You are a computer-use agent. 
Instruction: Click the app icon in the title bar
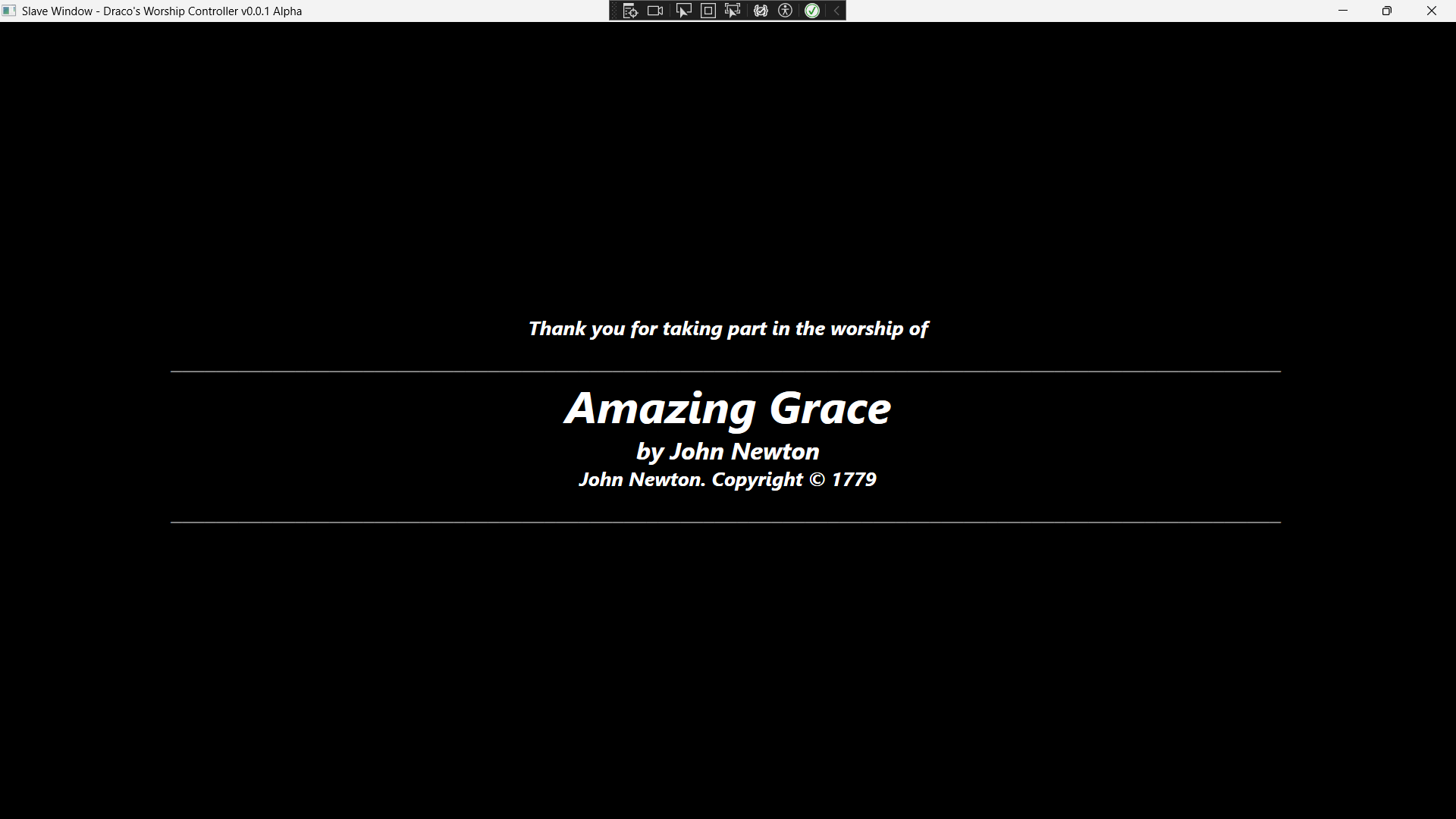click(9, 11)
